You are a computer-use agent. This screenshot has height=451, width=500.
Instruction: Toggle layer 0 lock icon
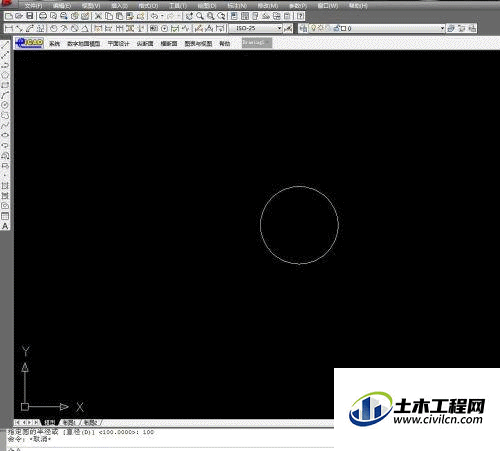pos(337,28)
